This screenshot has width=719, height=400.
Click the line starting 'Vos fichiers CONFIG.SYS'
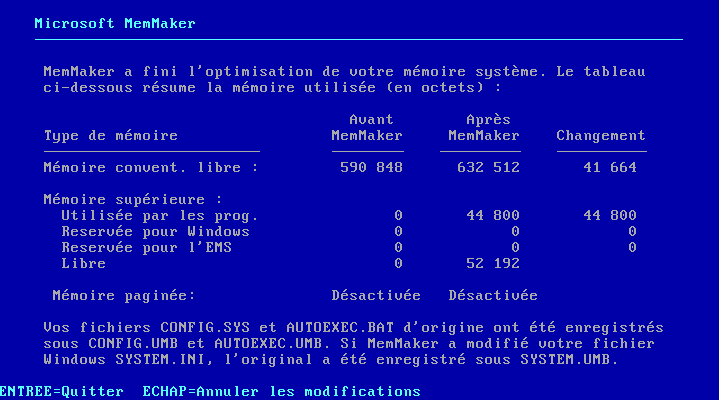(x=354, y=328)
